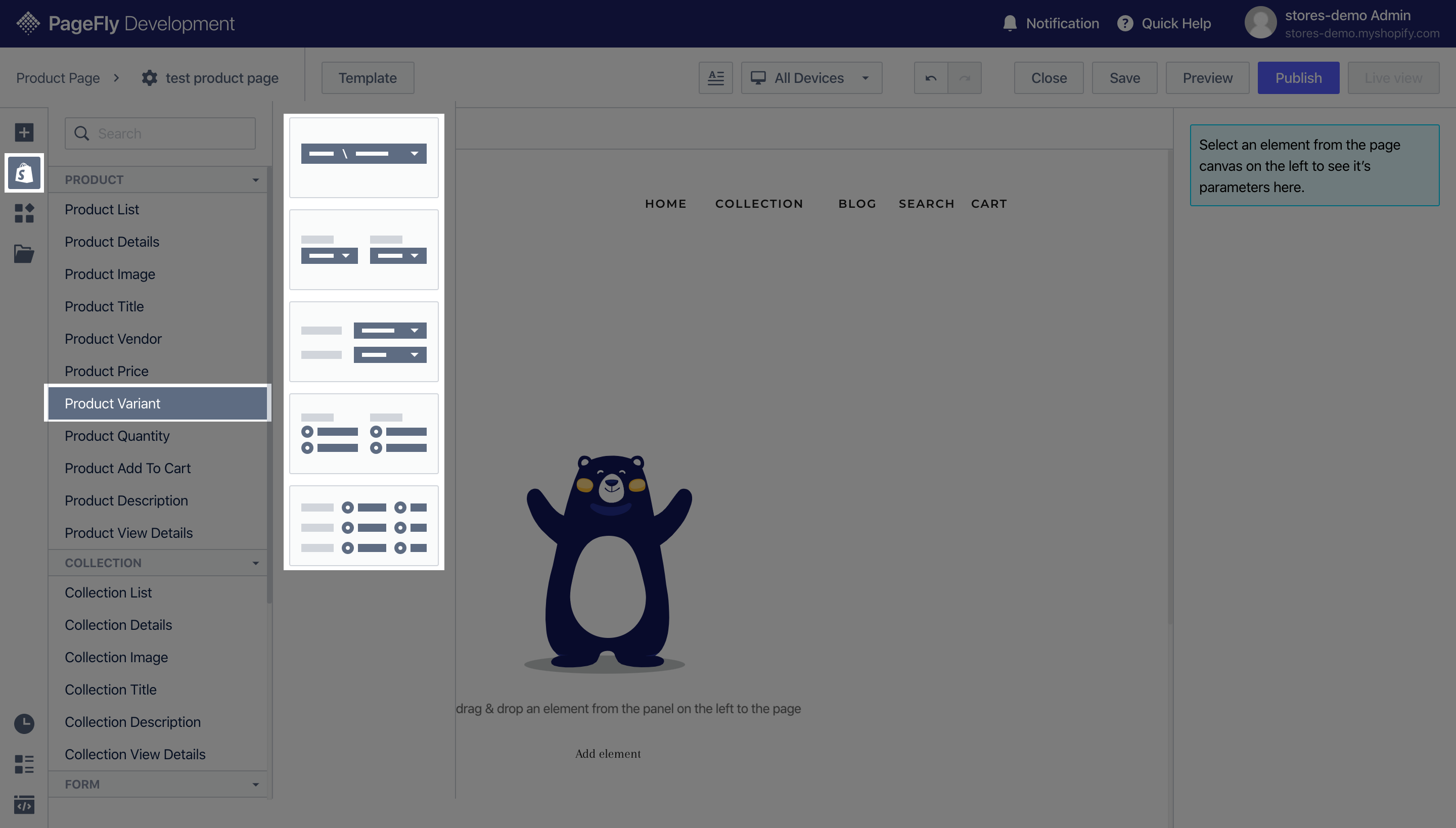The image size is (1456, 828).
Task: Redo the last action
Action: (x=965, y=78)
